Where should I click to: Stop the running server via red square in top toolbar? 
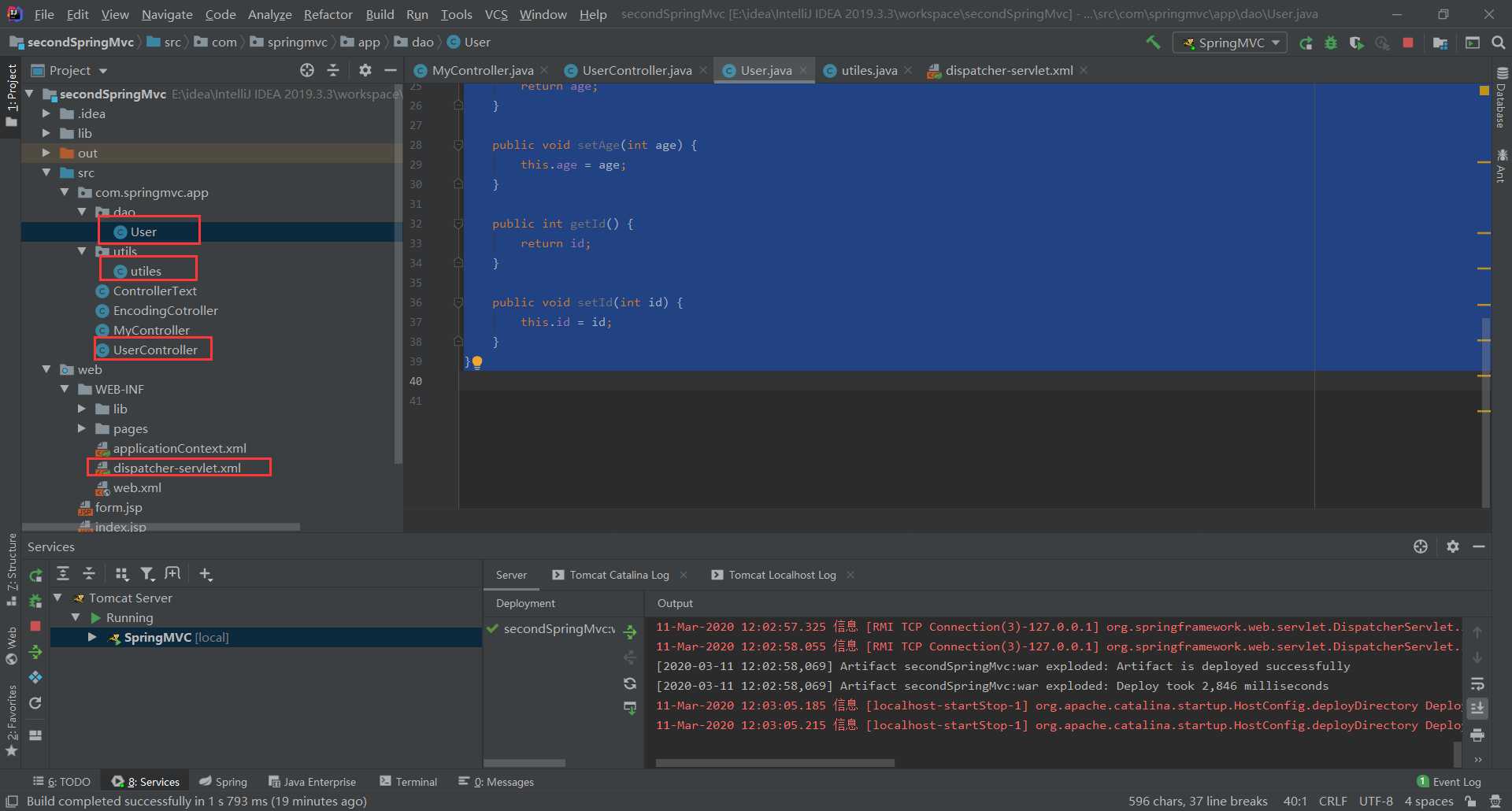click(1408, 43)
